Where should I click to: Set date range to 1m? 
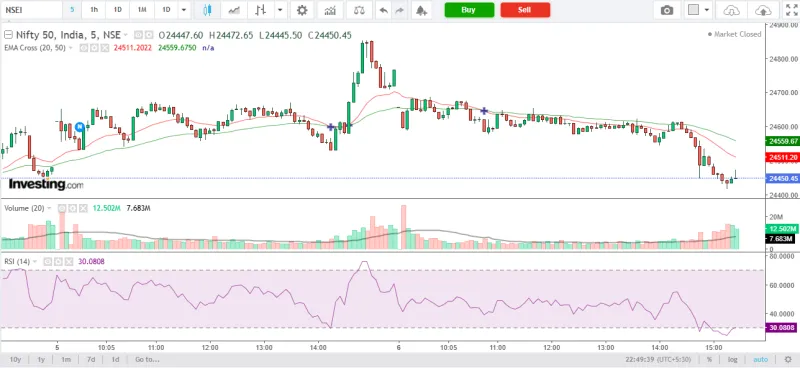[x=66, y=359]
